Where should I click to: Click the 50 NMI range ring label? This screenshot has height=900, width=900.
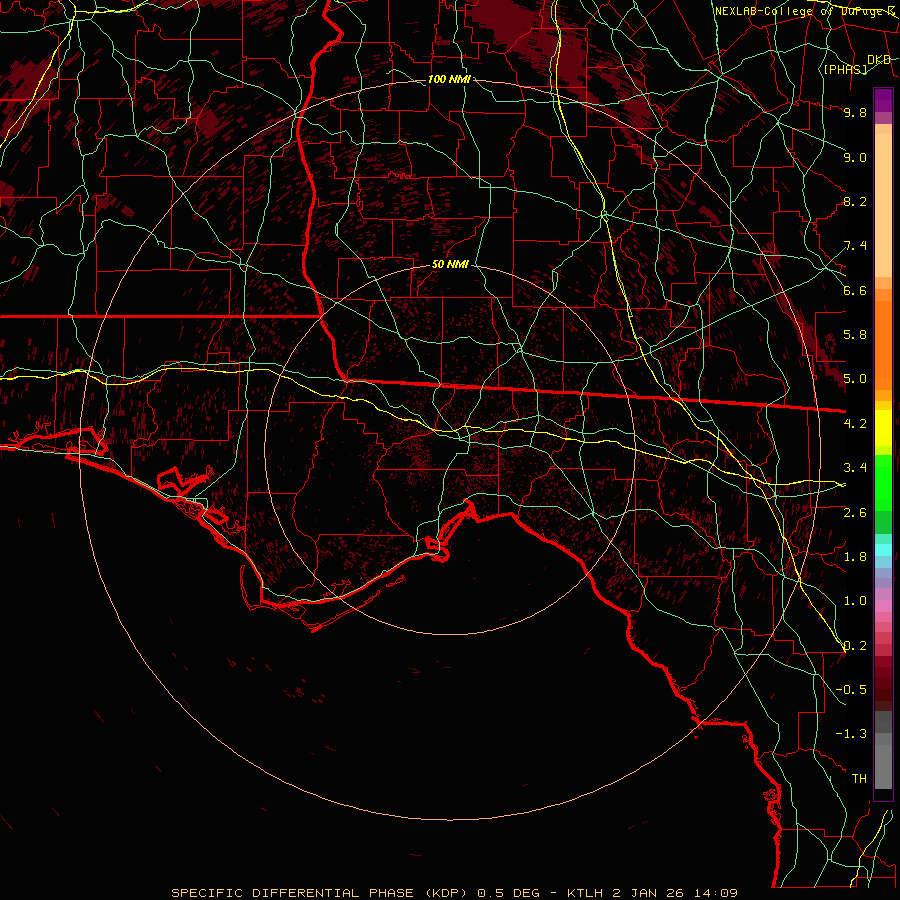[450, 265]
